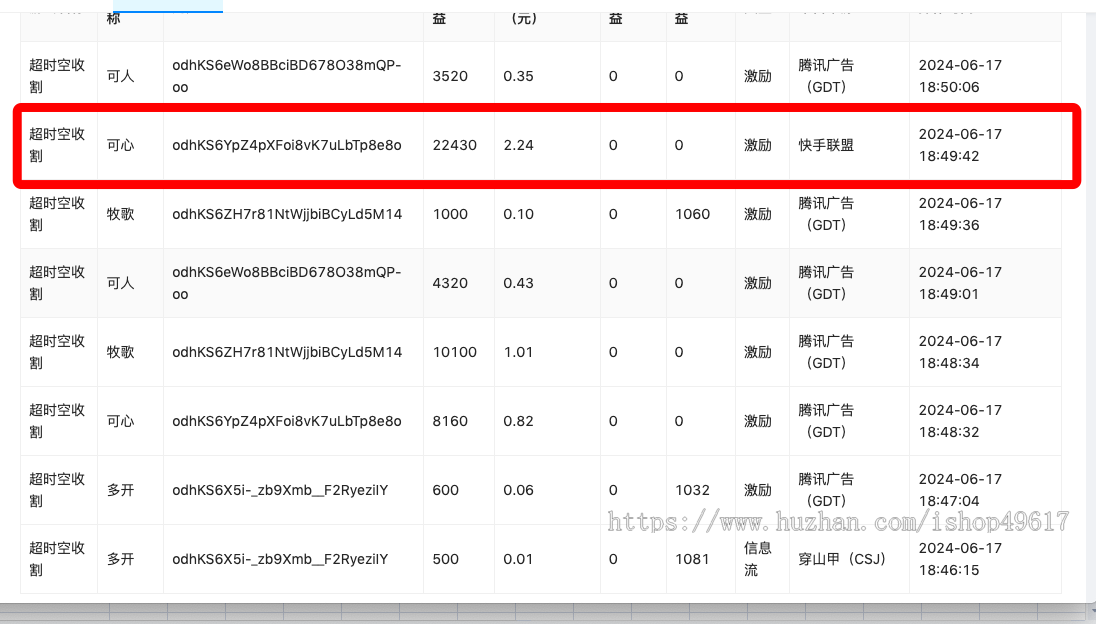Click 多开 in the 600 revenue row
The image size is (1096, 624).
(120, 491)
